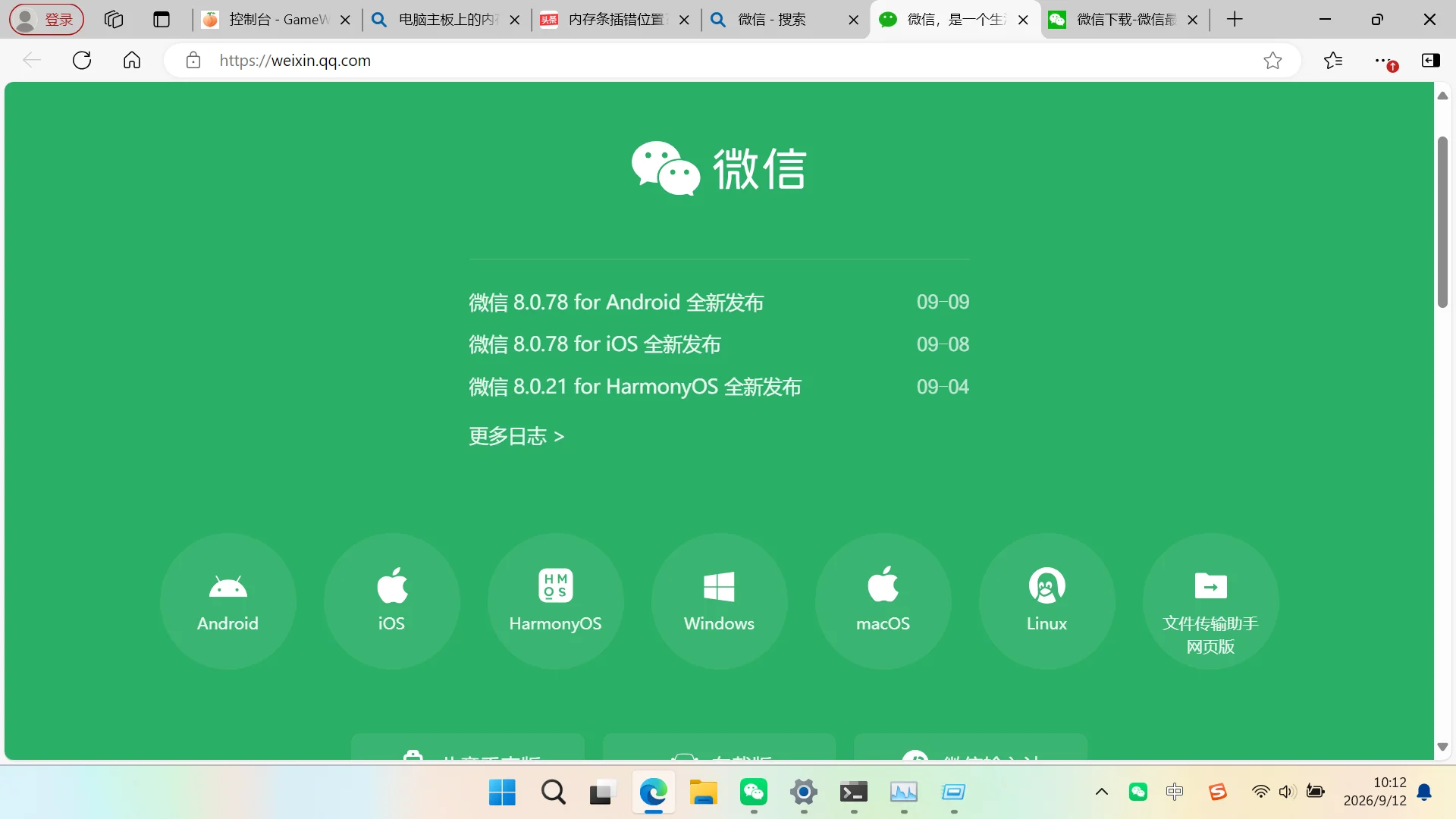
Task: Open the Wi-Fi network tray icon
Action: click(x=1260, y=792)
